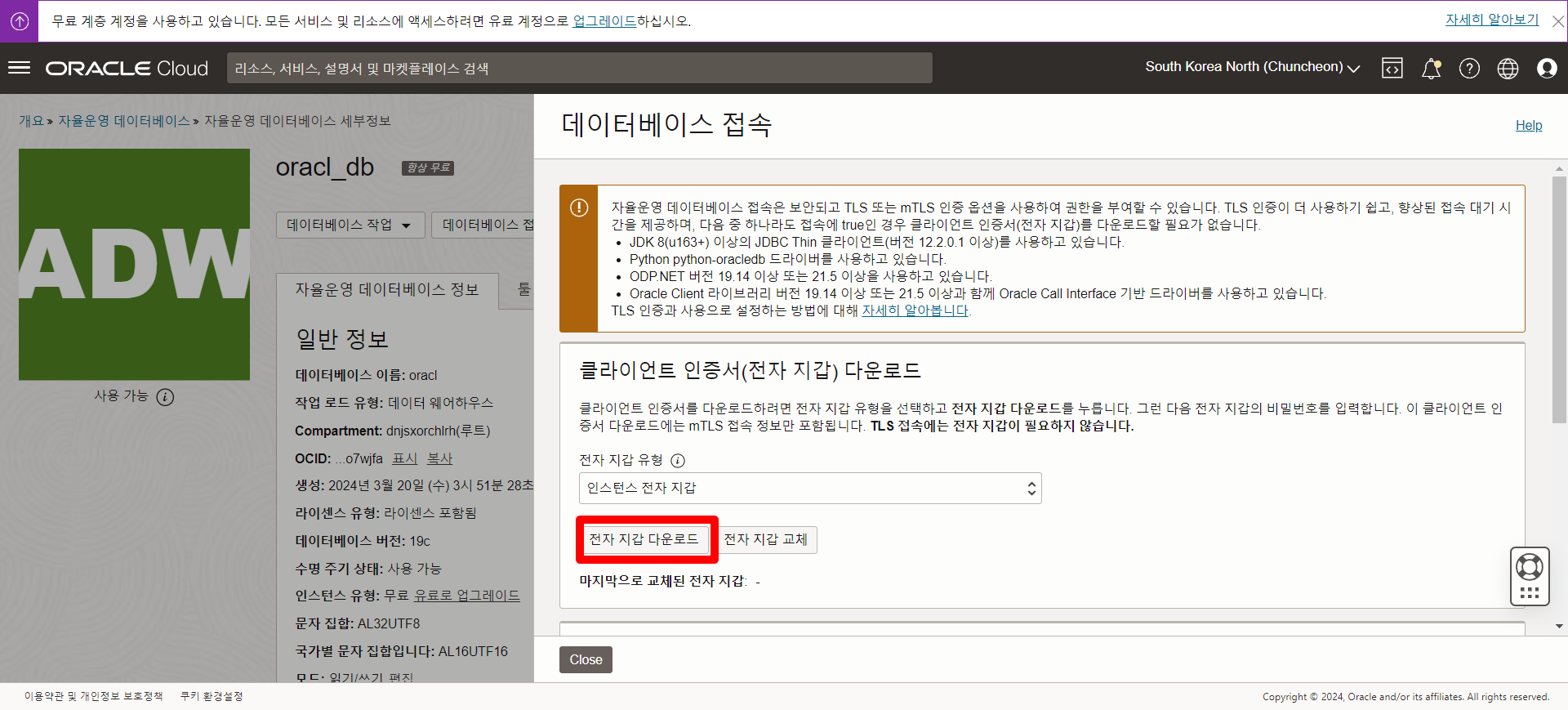Click the 개요 breadcrumb link

[31, 121]
